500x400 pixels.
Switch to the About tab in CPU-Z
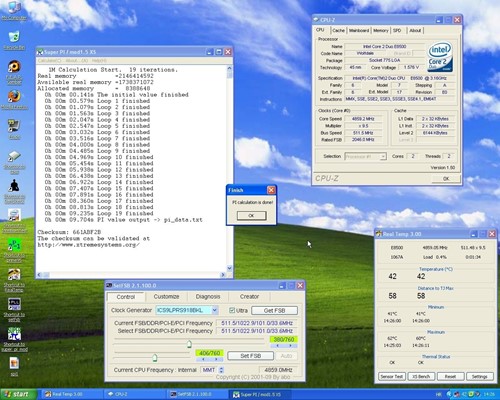point(415,30)
